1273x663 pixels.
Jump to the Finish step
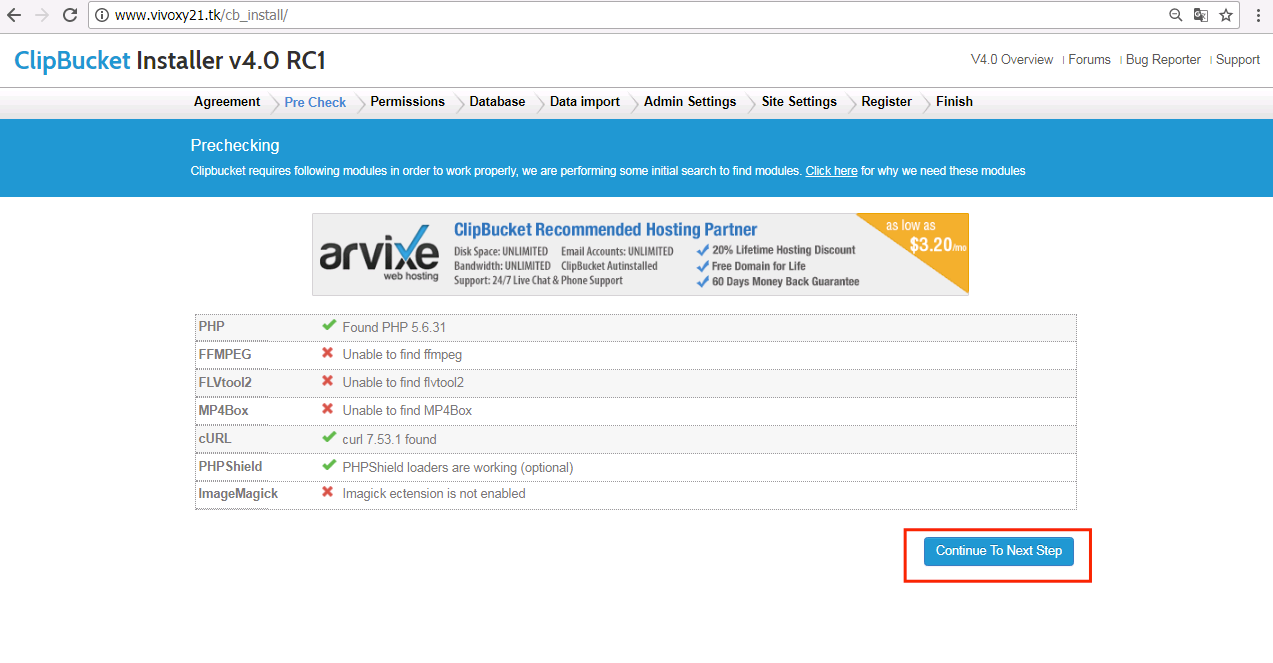coord(954,102)
